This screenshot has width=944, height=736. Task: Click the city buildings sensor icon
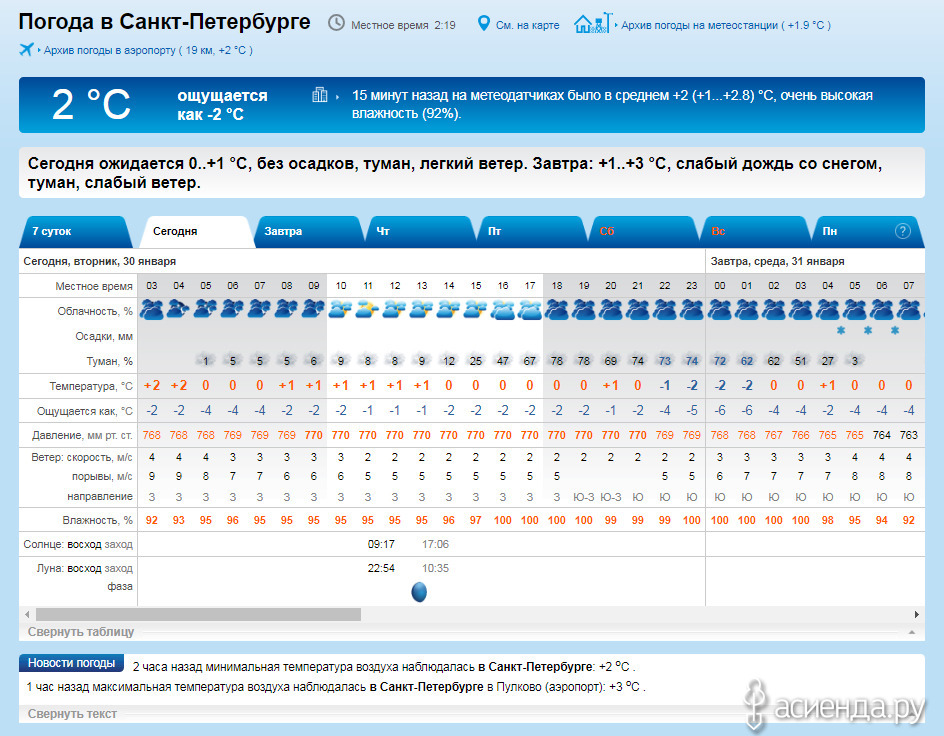click(320, 95)
